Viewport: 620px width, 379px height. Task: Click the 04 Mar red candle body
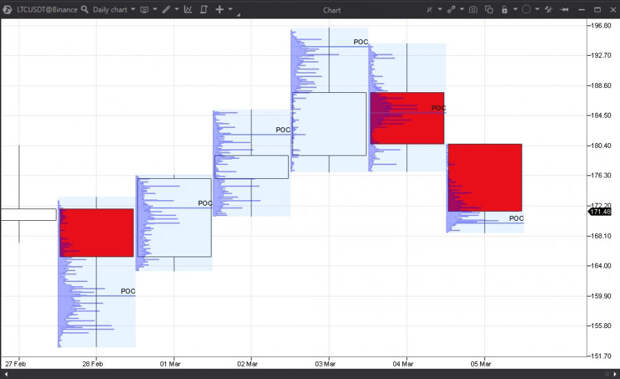pos(407,118)
